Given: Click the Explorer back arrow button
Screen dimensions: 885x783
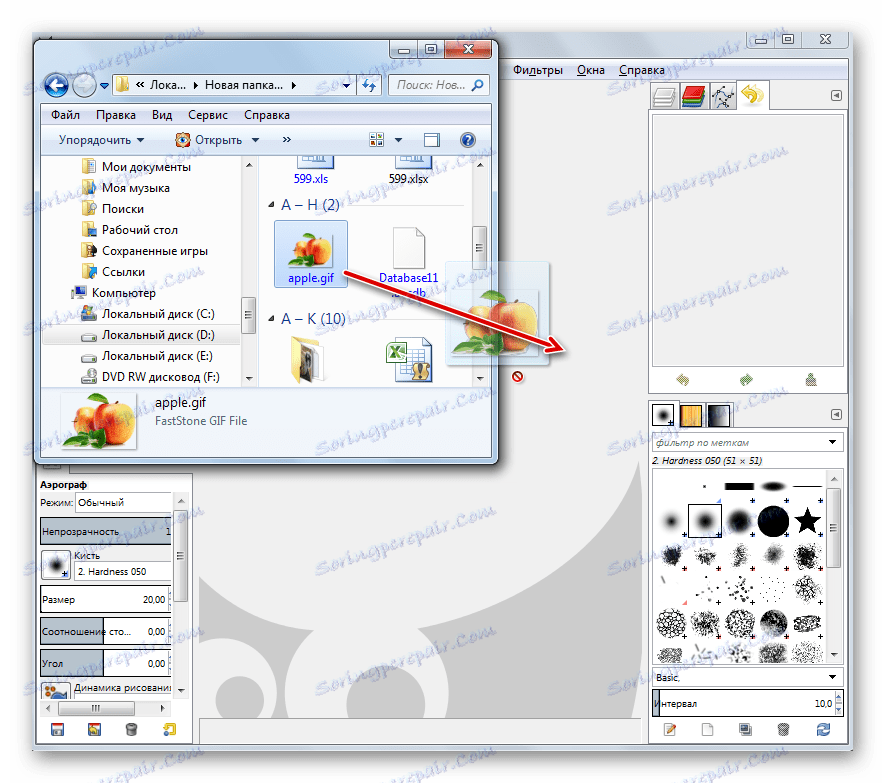Looking at the screenshot, I should click(56, 85).
